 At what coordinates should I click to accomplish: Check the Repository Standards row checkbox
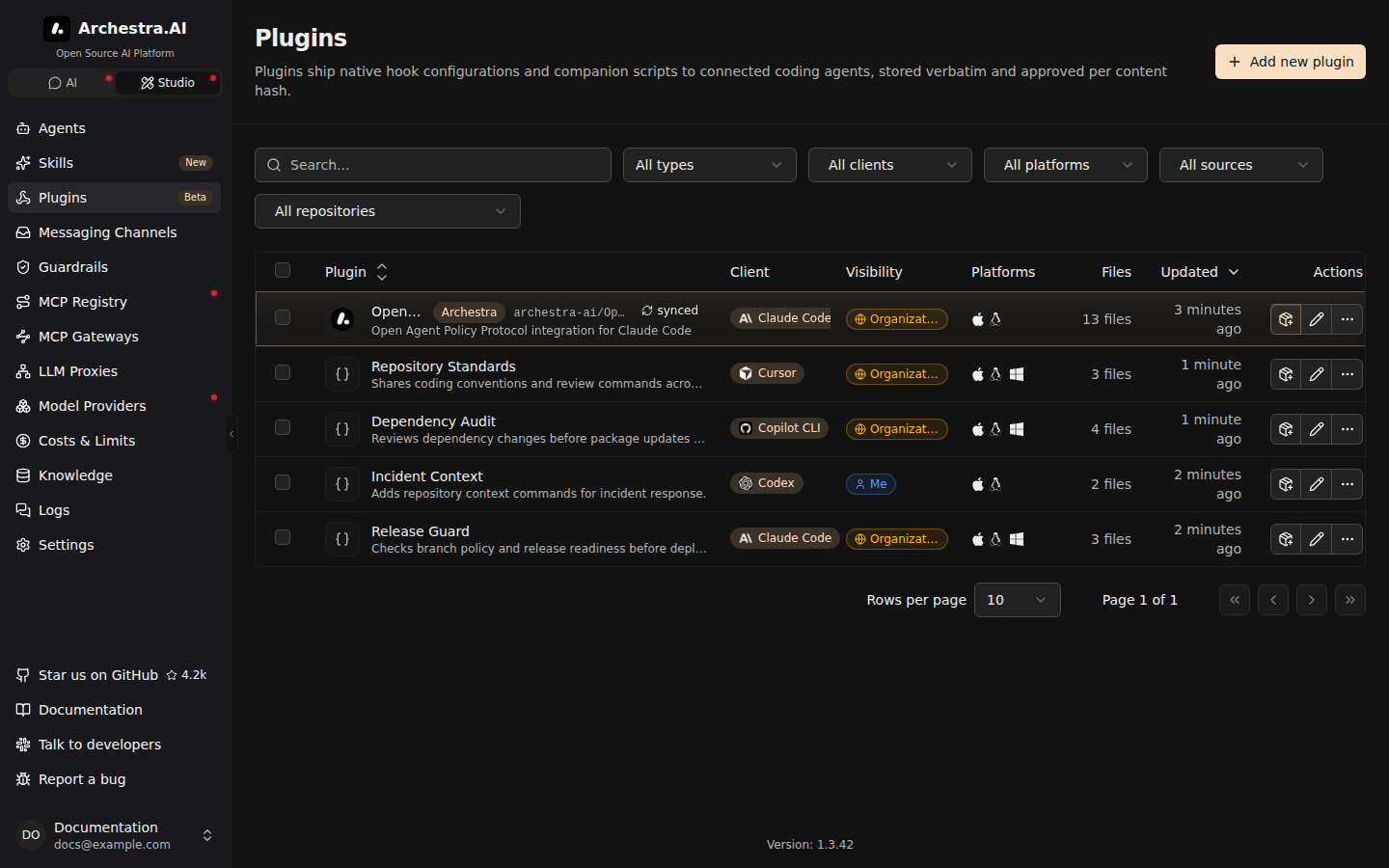tap(283, 372)
